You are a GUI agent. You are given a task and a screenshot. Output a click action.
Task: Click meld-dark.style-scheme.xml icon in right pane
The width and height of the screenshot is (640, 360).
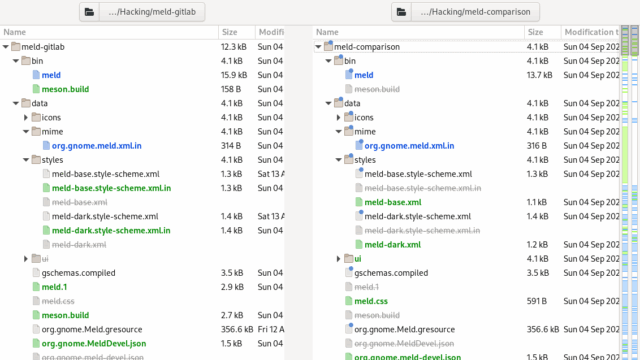(359, 216)
